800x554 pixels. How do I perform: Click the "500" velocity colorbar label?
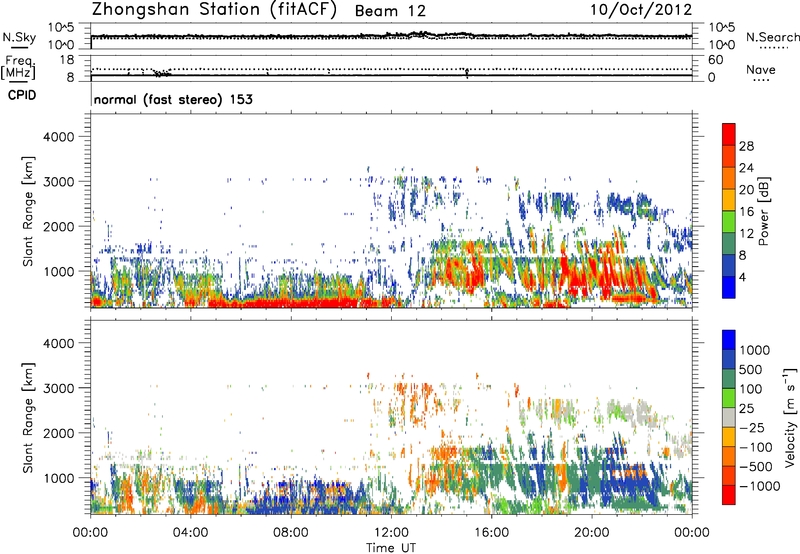click(x=751, y=369)
